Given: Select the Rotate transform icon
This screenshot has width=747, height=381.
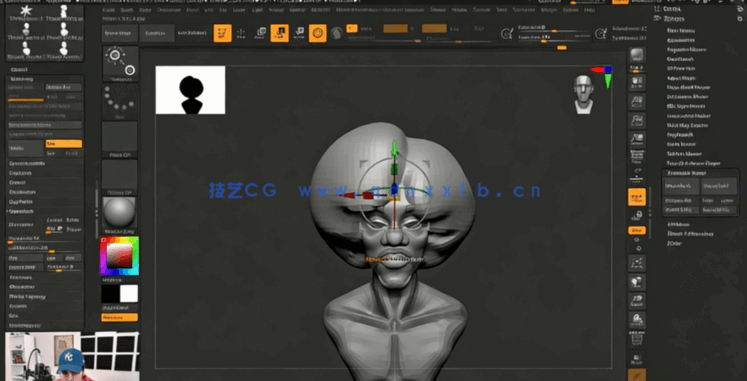Looking at the screenshot, I should pyautogui.click(x=299, y=33).
